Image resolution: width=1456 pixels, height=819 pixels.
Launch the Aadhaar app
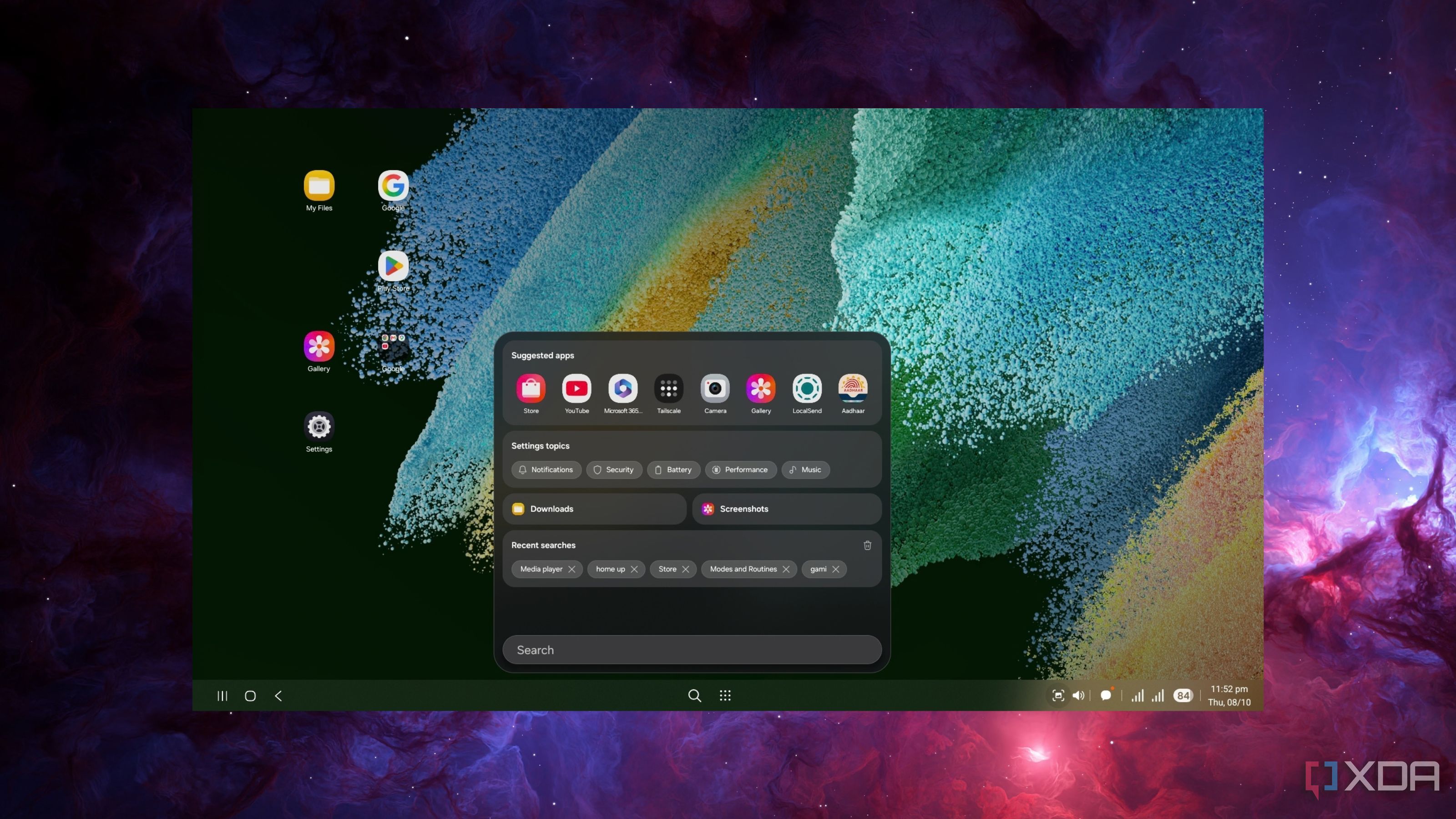click(x=853, y=388)
